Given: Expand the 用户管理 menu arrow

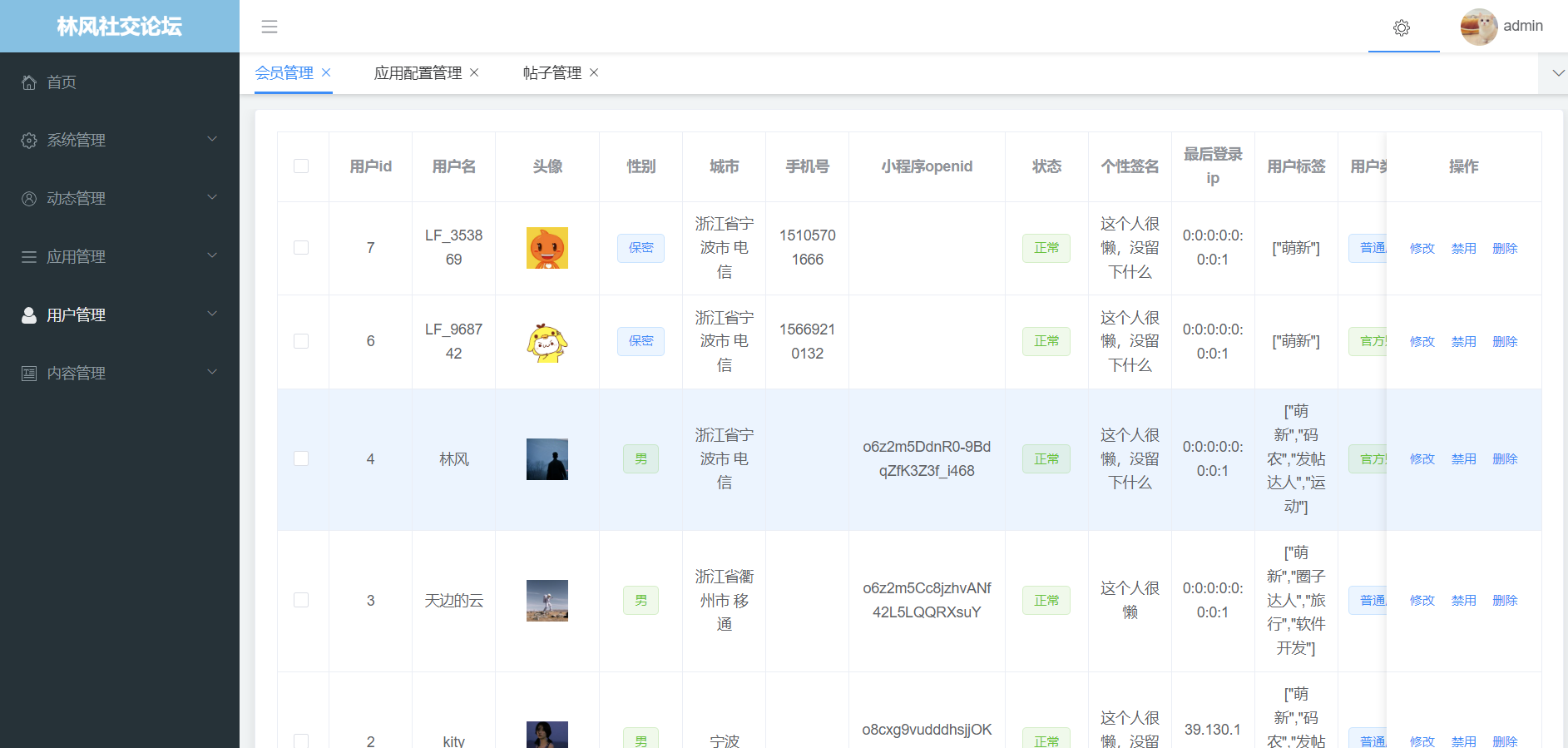Looking at the screenshot, I should (212, 314).
